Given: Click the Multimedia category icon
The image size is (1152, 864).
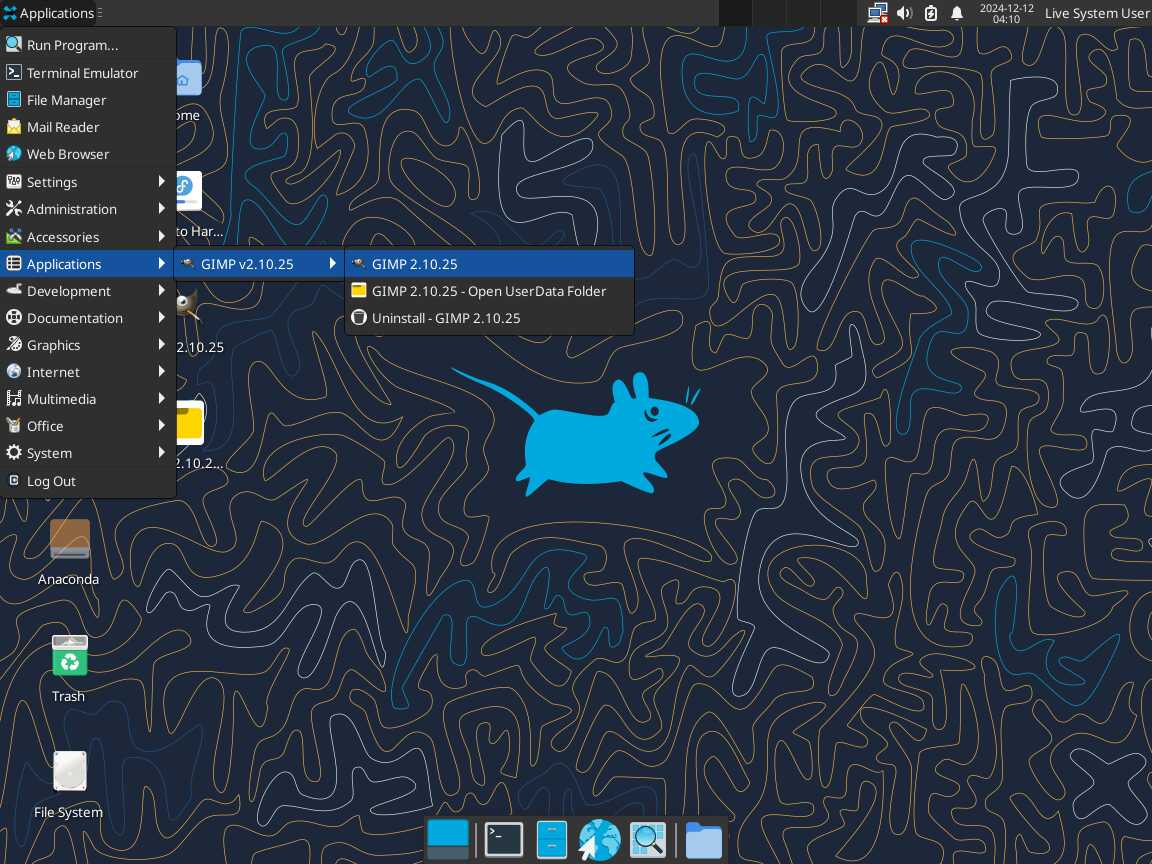Looking at the screenshot, I should (13, 398).
